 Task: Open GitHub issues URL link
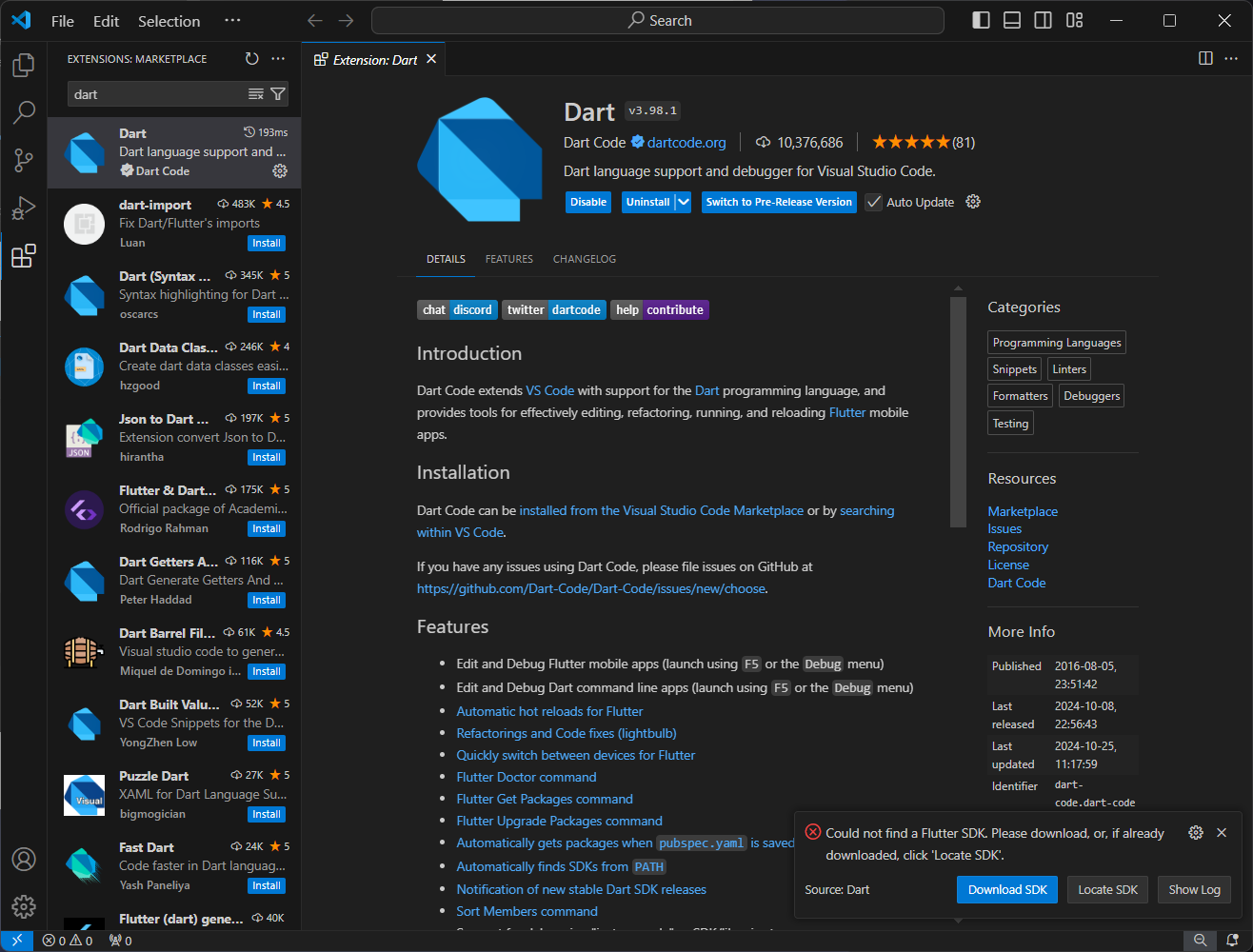(x=590, y=589)
